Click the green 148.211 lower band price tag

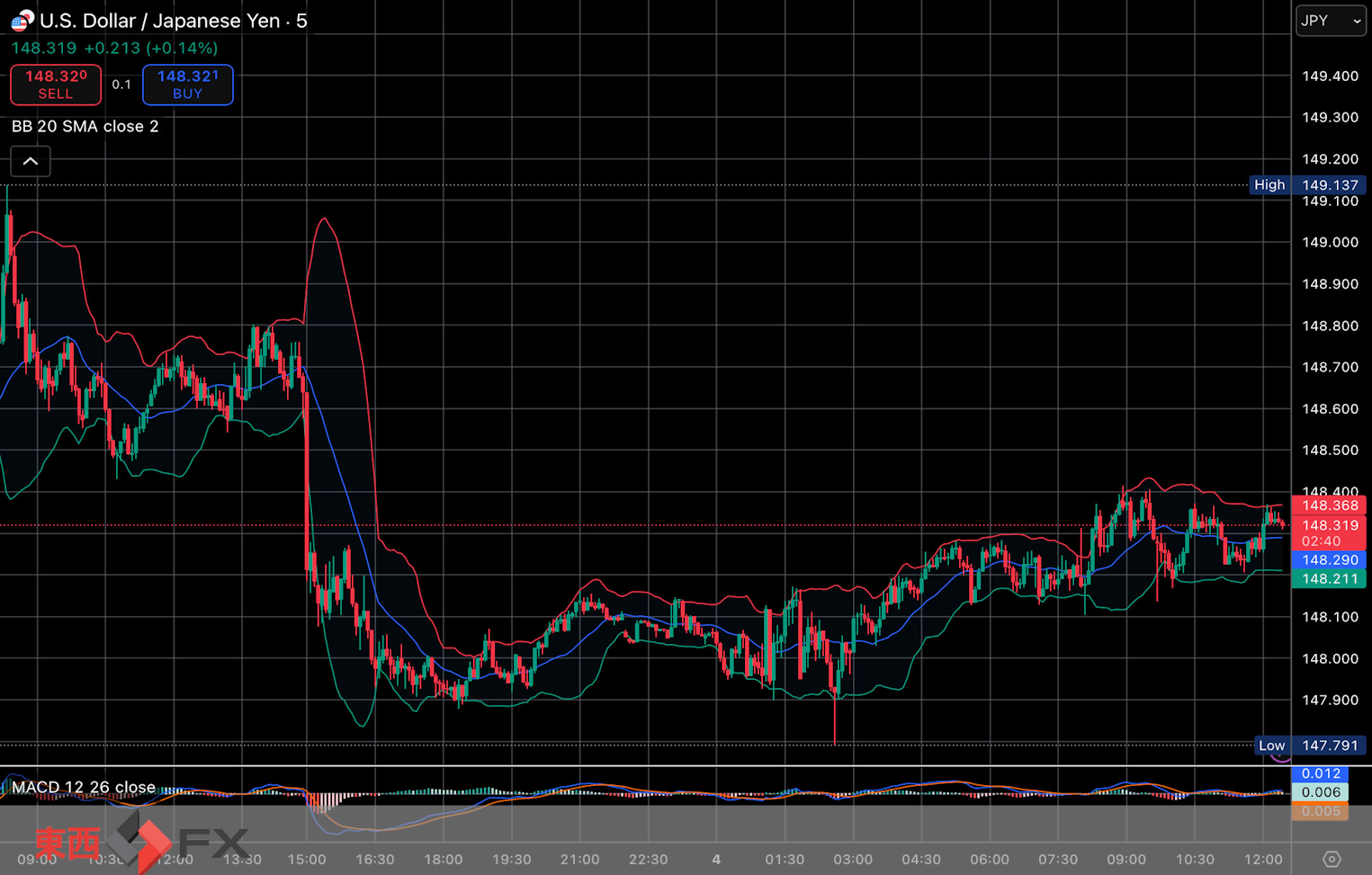pyautogui.click(x=1330, y=579)
